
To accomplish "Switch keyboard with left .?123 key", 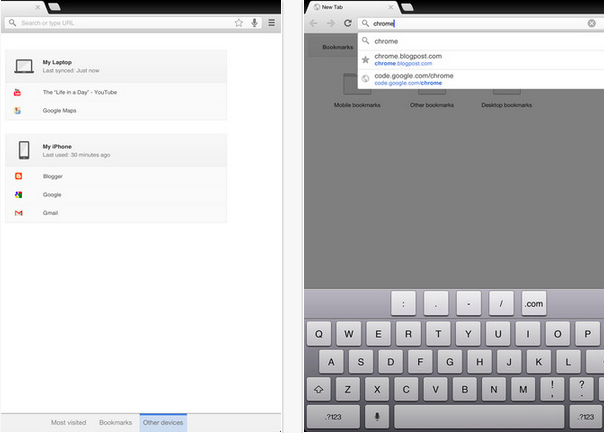I will pyautogui.click(x=333, y=417).
